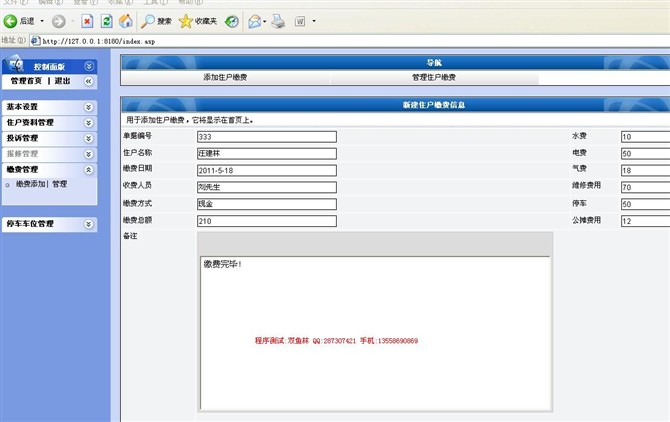Screen dimensions: 670x422
Task: Open the Back button history dropdown arrow
Action: [42, 21]
